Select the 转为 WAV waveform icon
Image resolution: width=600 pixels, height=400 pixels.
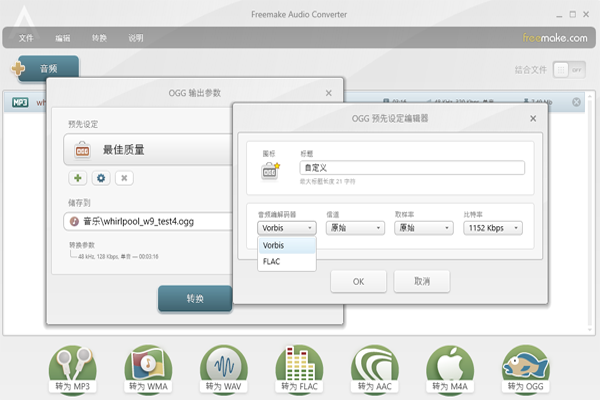223,370
